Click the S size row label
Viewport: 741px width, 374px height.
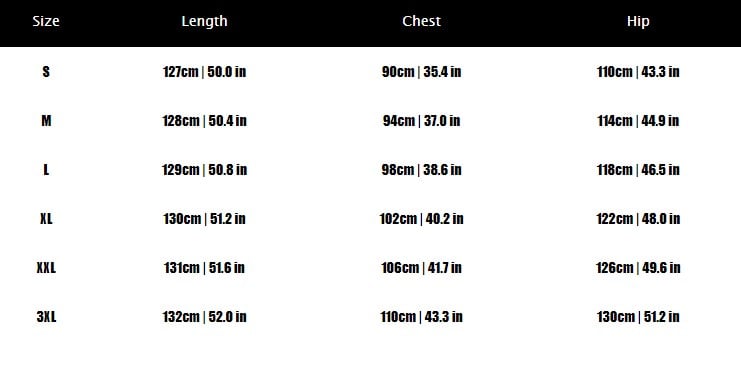[46, 72]
